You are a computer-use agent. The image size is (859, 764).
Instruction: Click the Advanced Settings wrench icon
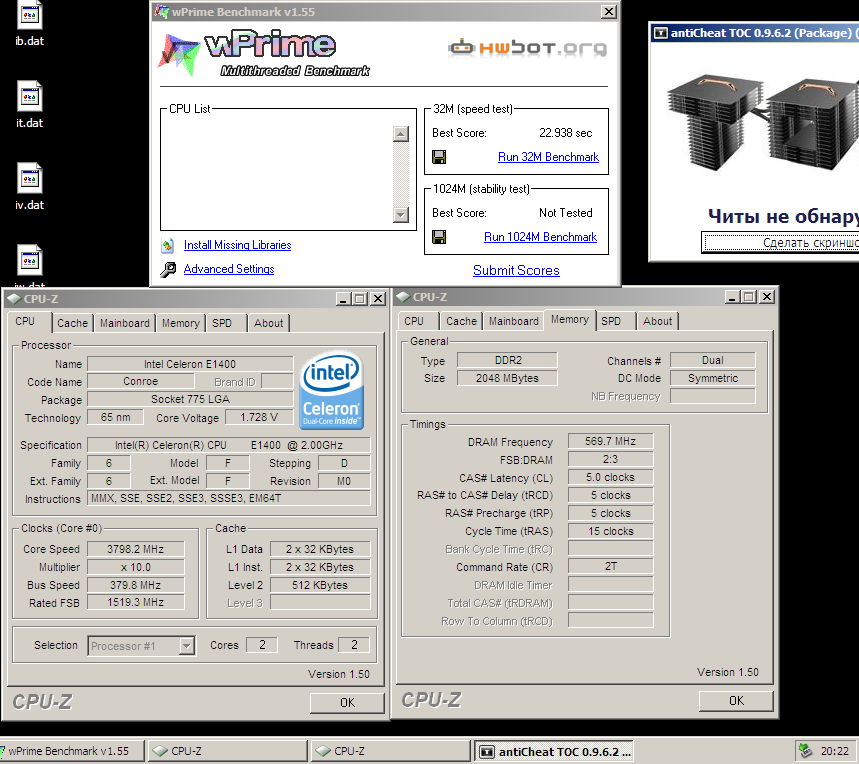pos(168,269)
